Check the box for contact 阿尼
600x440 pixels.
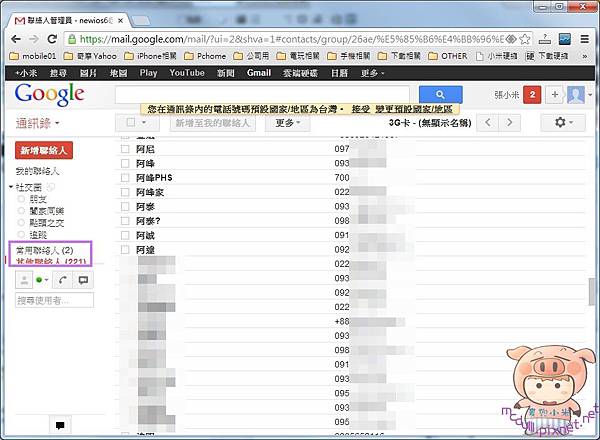click(125, 149)
